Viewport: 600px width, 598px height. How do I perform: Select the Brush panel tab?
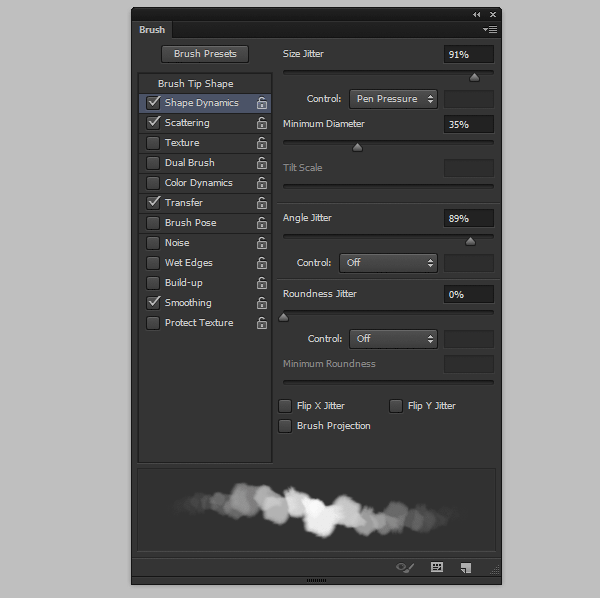[152, 30]
